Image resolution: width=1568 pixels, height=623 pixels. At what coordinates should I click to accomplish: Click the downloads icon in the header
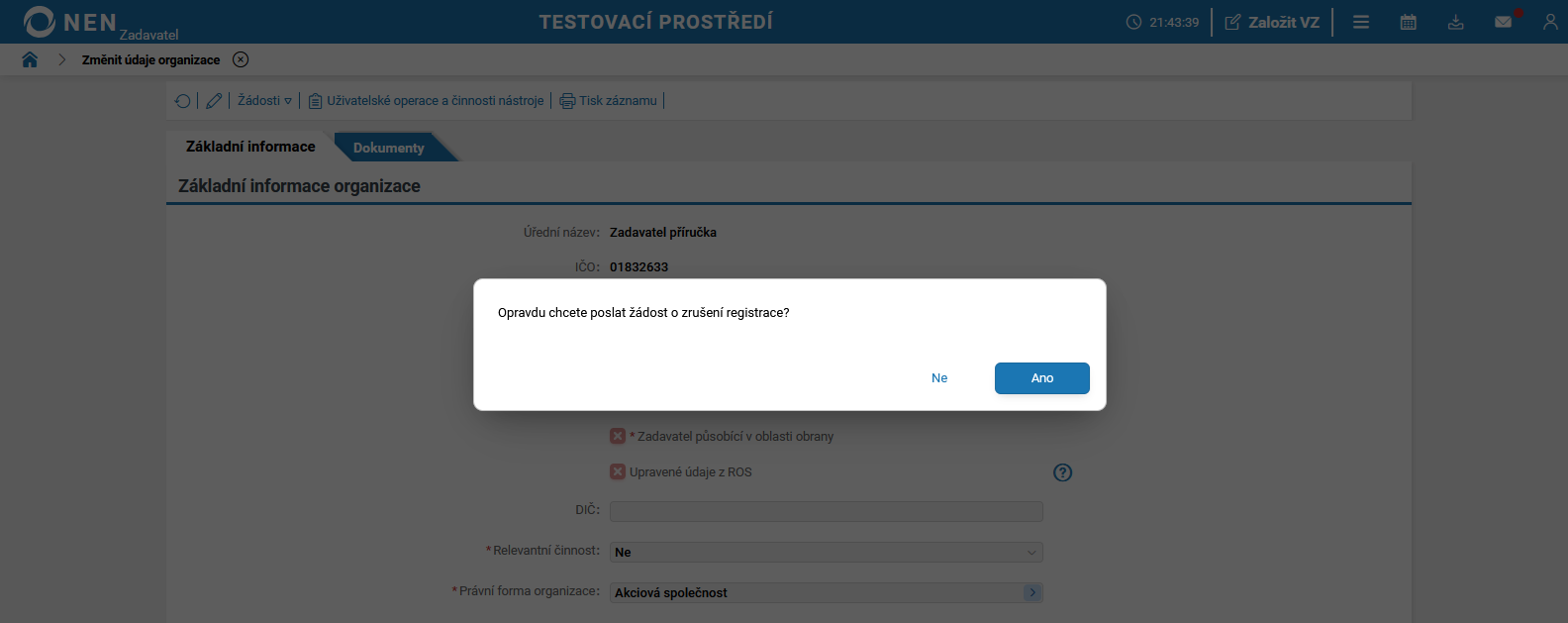pyautogui.click(x=1455, y=21)
